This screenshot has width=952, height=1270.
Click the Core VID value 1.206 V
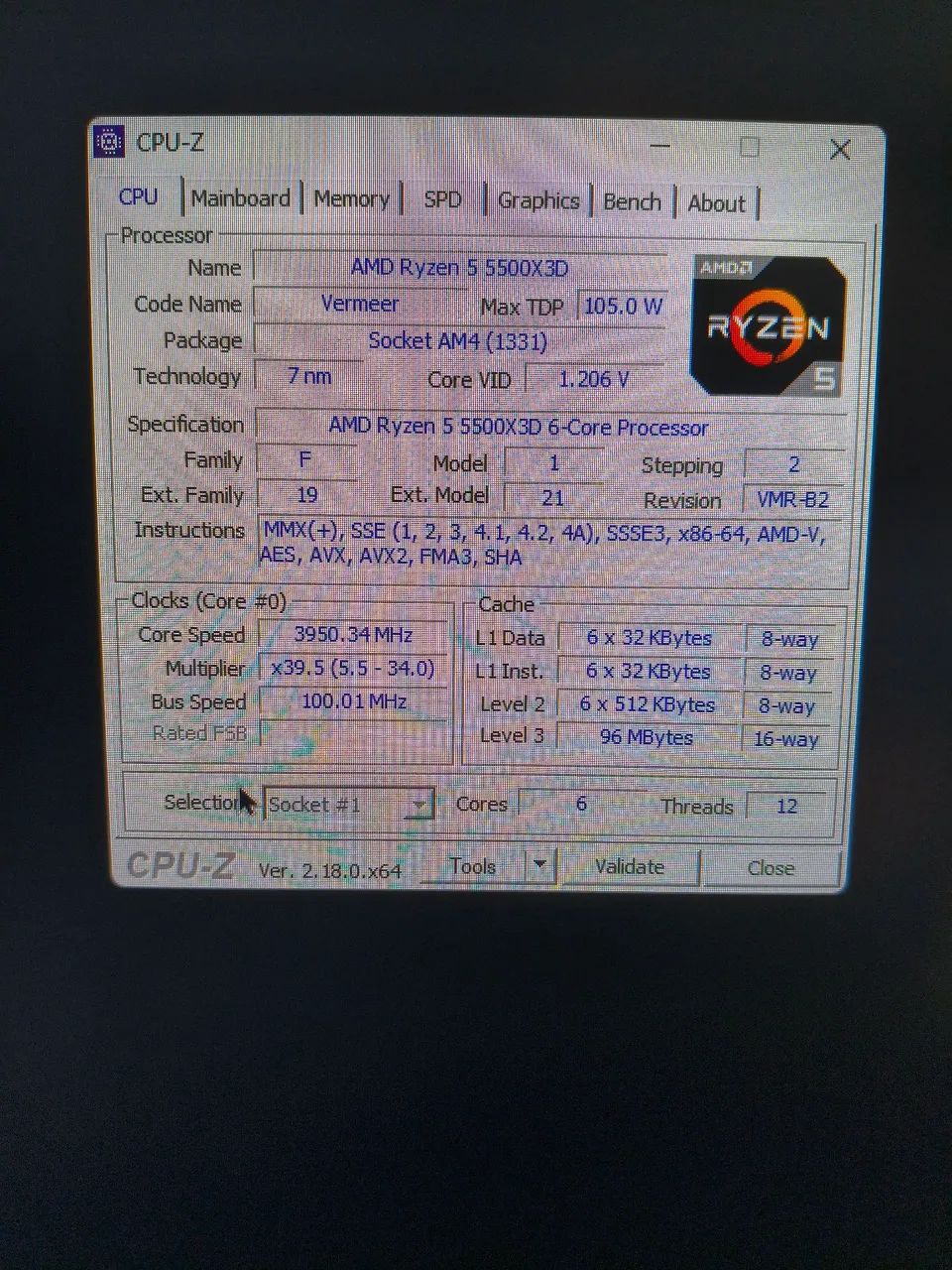[593, 379]
